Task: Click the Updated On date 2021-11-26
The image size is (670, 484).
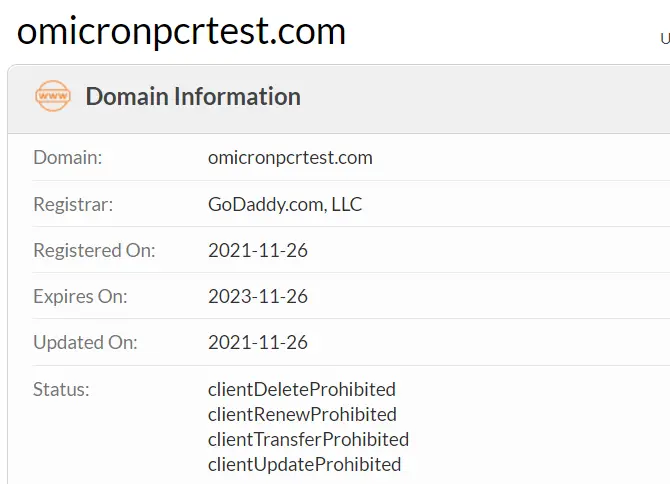Action: pos(258,343)
